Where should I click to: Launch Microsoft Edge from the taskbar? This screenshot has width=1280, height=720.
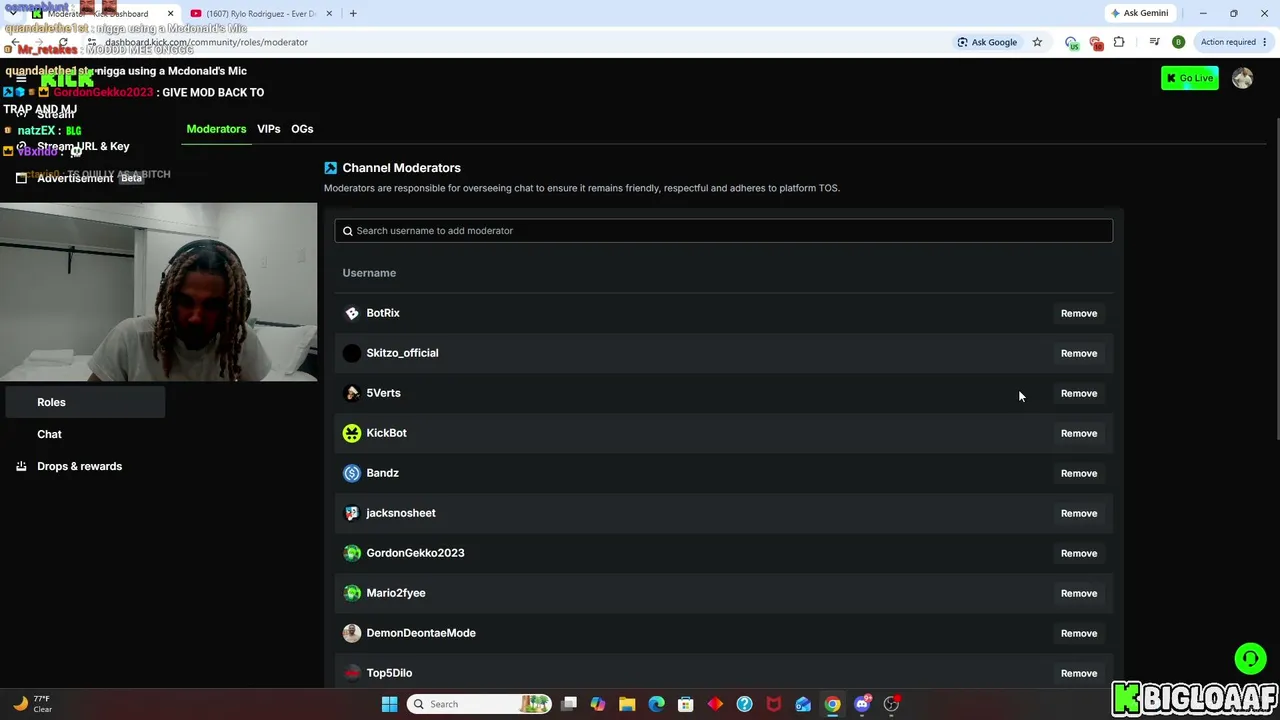click(656, 704)
